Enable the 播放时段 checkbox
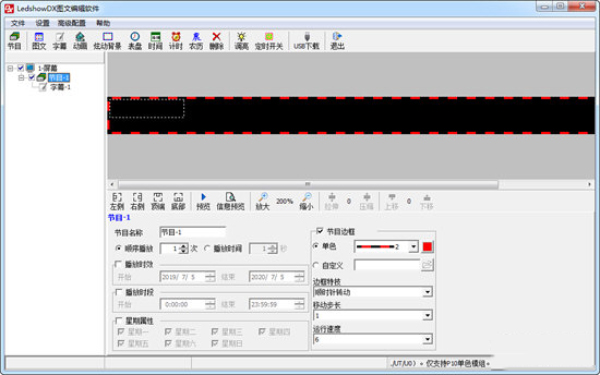This screenshot has height=375, width=600. (x=118, y=292)
